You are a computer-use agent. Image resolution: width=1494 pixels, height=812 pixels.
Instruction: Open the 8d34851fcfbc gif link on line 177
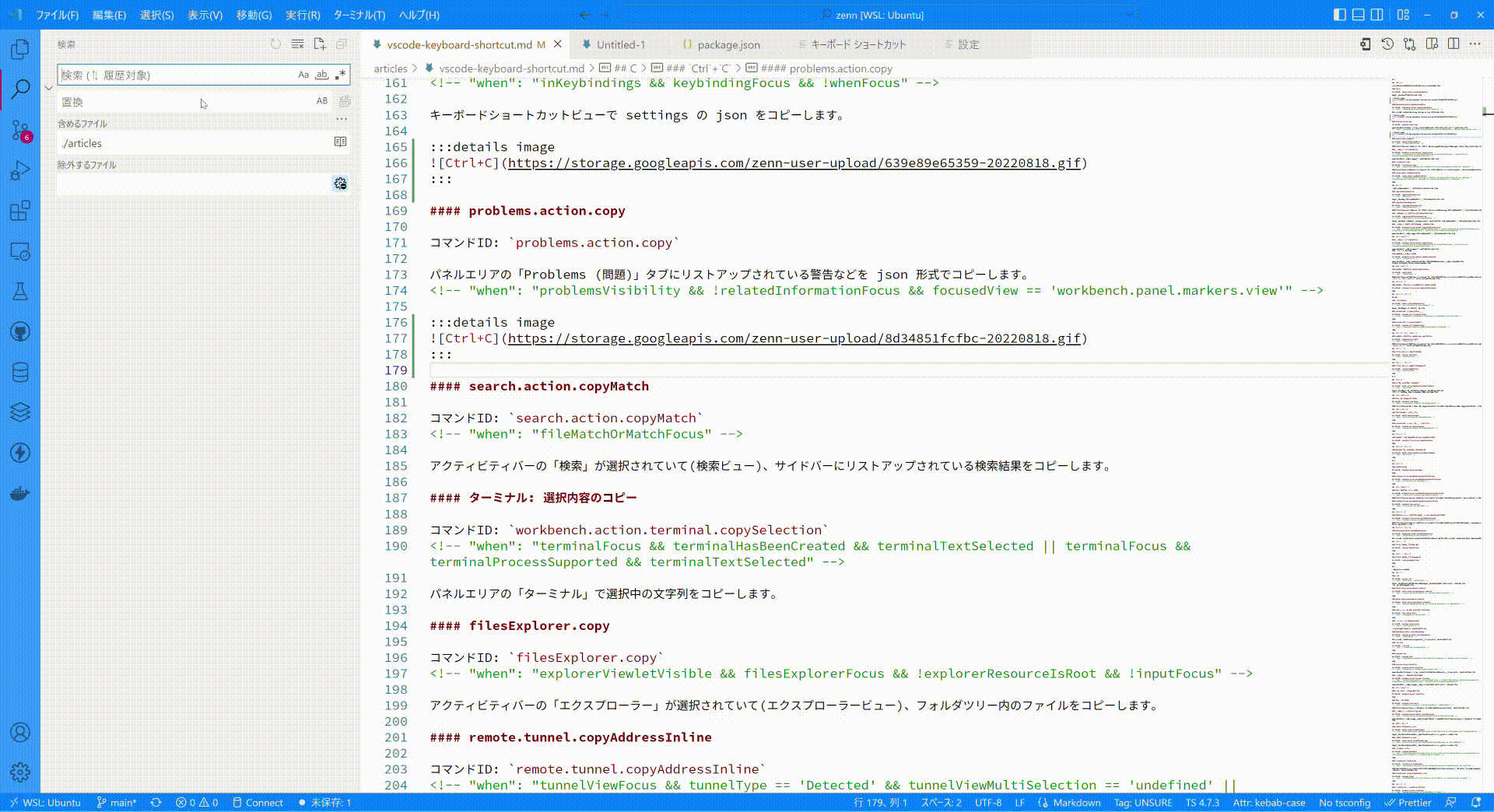pyautogui.click(x=794, y=338)
